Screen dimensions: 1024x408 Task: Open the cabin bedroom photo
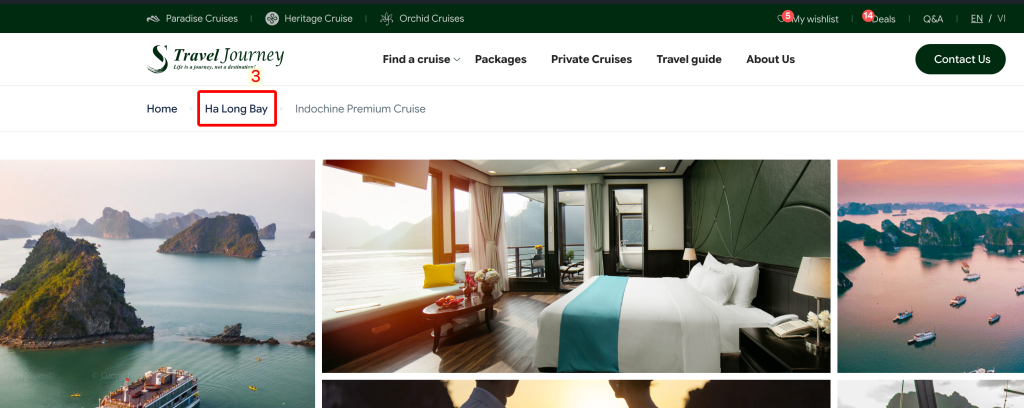coord(576,266)
